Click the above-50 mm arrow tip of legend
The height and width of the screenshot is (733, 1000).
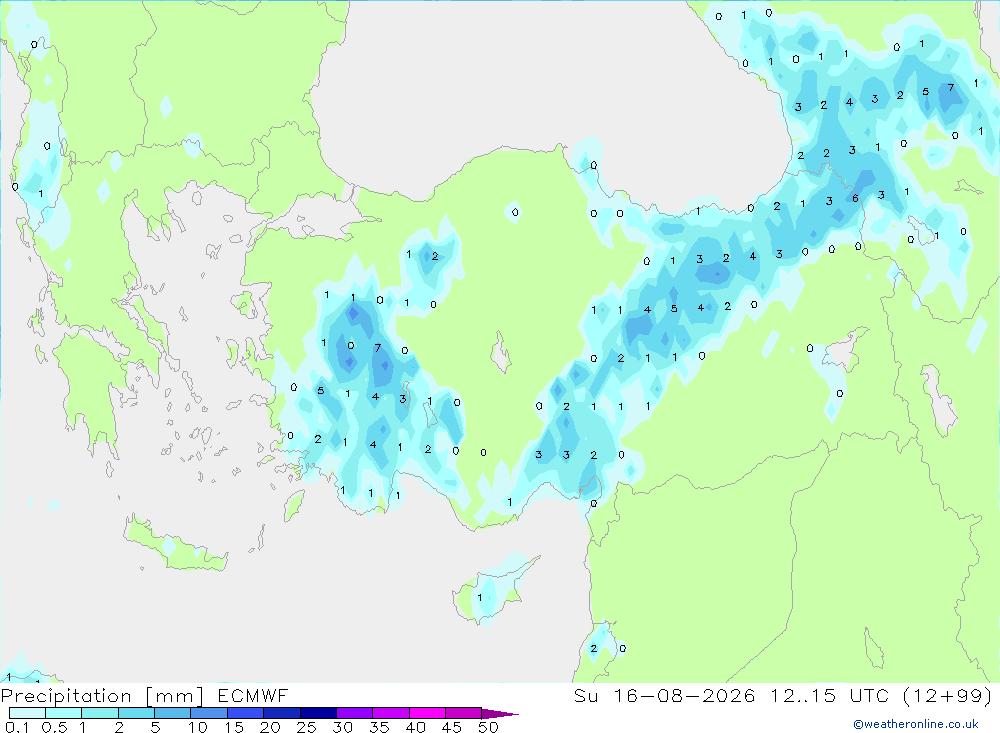click(500, 714)
